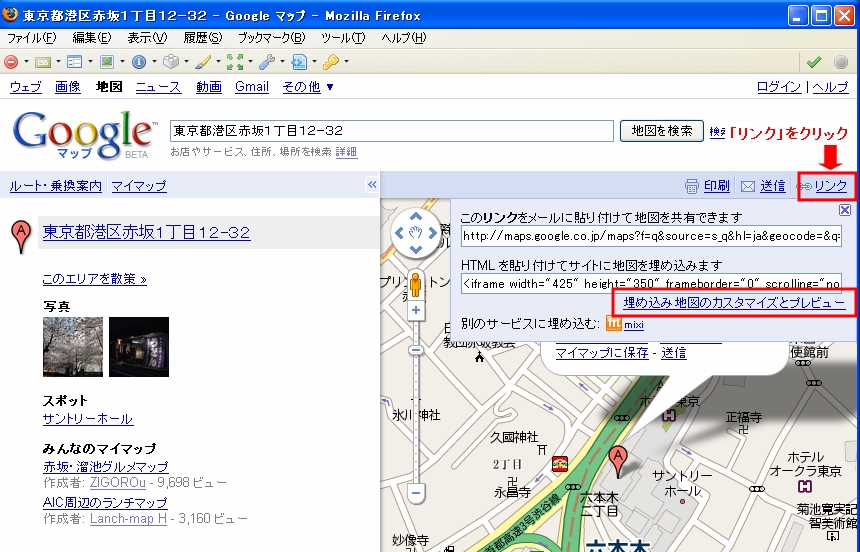The image size is (860, 552).
Task: Click the Images icon in toolbar
Action: pos(107,62)
